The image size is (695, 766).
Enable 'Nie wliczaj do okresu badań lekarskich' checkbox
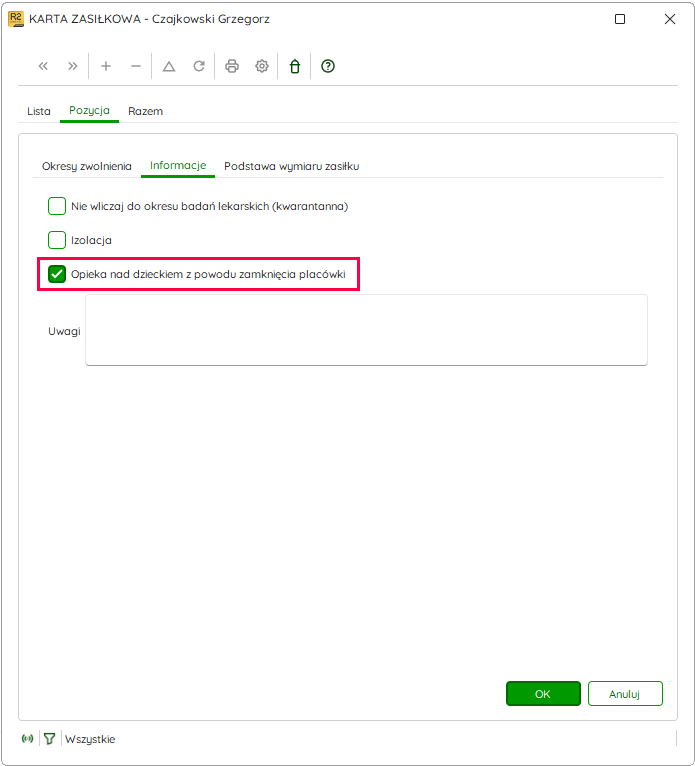[57, 206]
